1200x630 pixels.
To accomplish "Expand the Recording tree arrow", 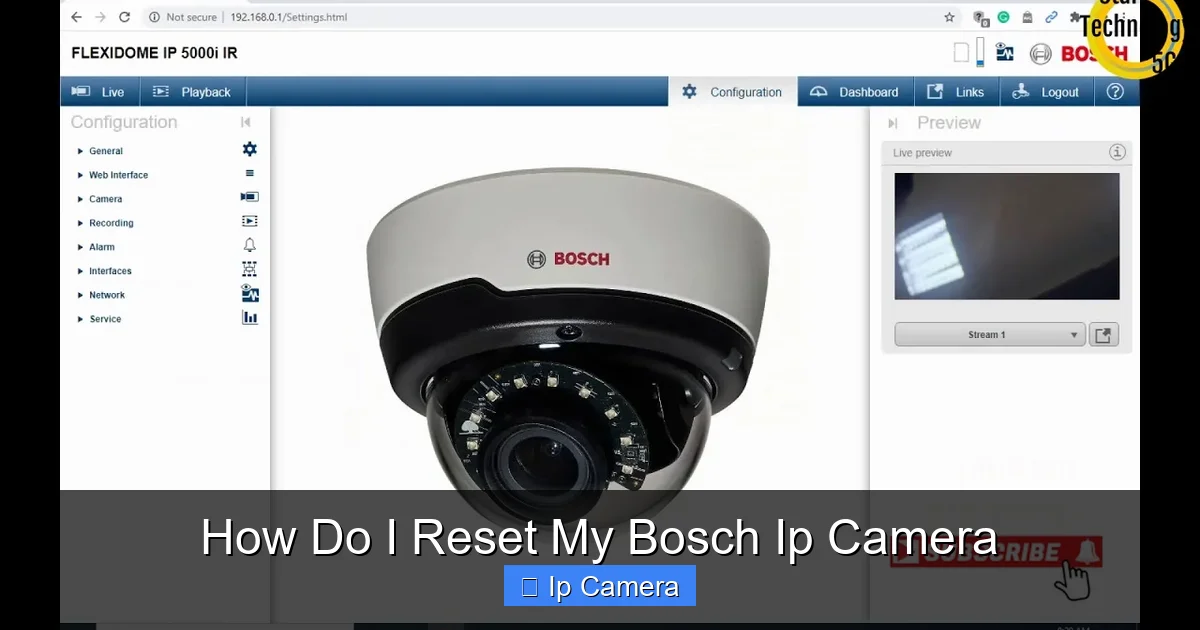I will coord(81,223).
